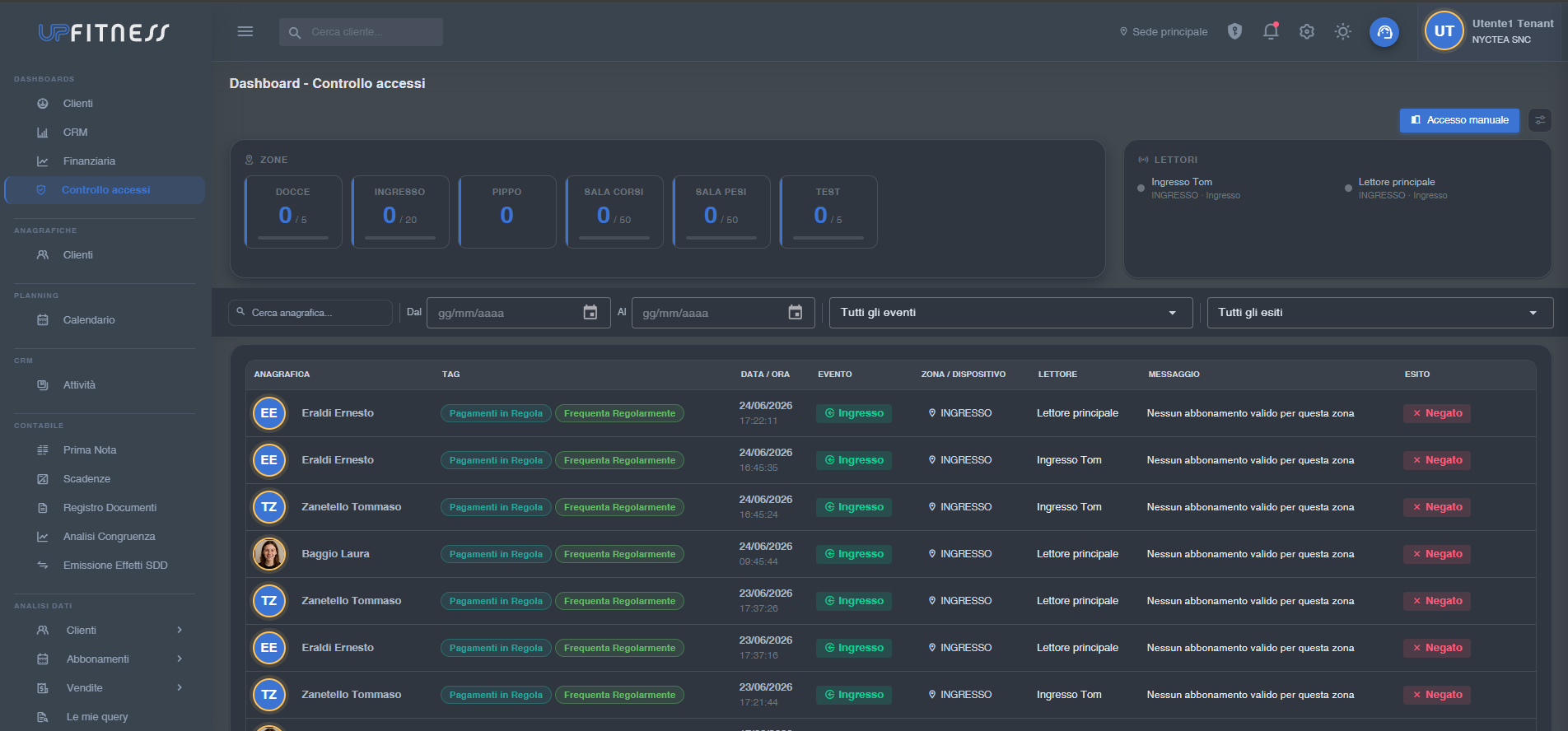This screenshot has width=1568, height=731.
Task: Click Zanetello Tommaso at 16:45:24
Action: [352, 507]
